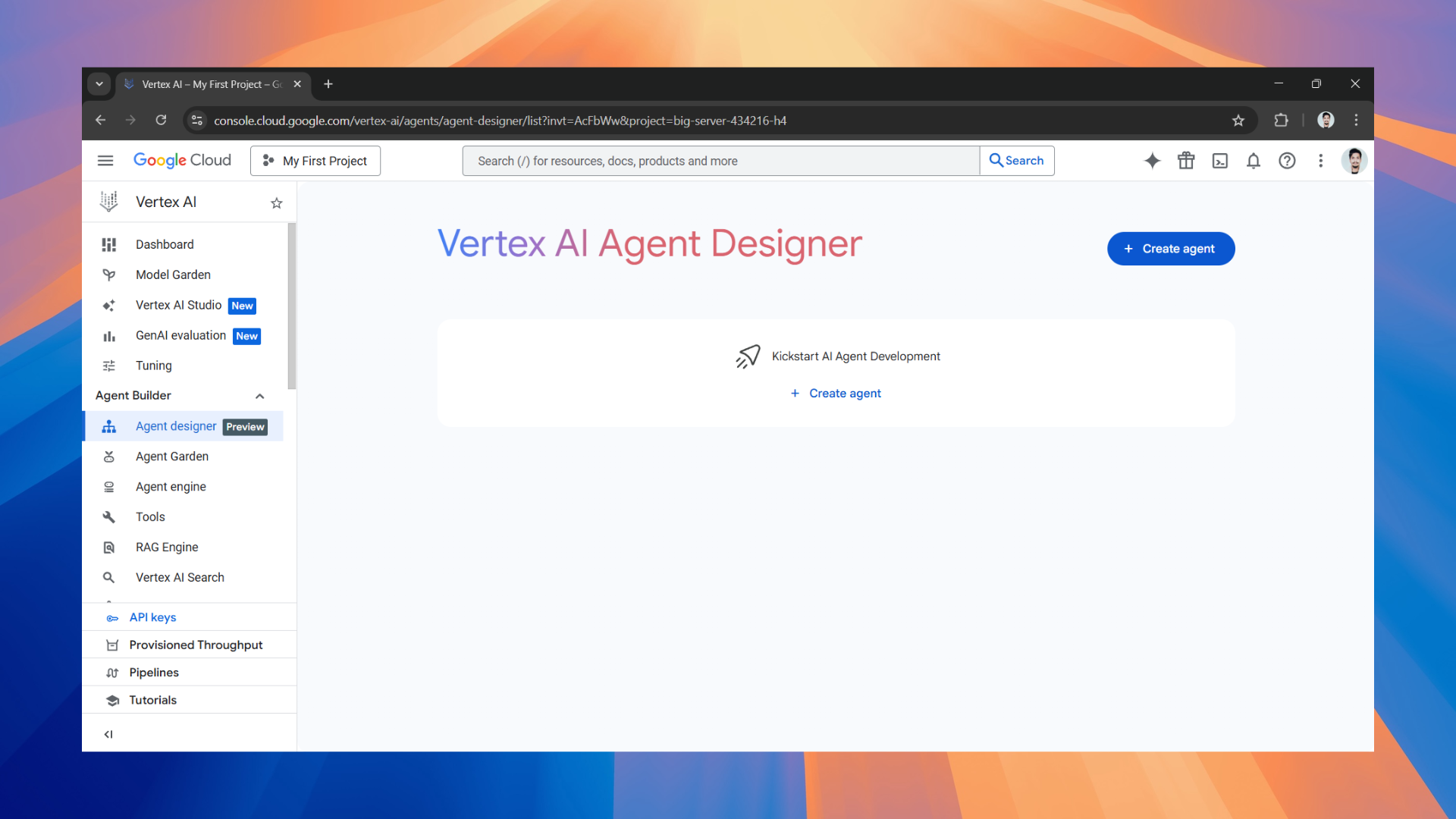Bookmark this page with the address bar star

coord(1239,120)
